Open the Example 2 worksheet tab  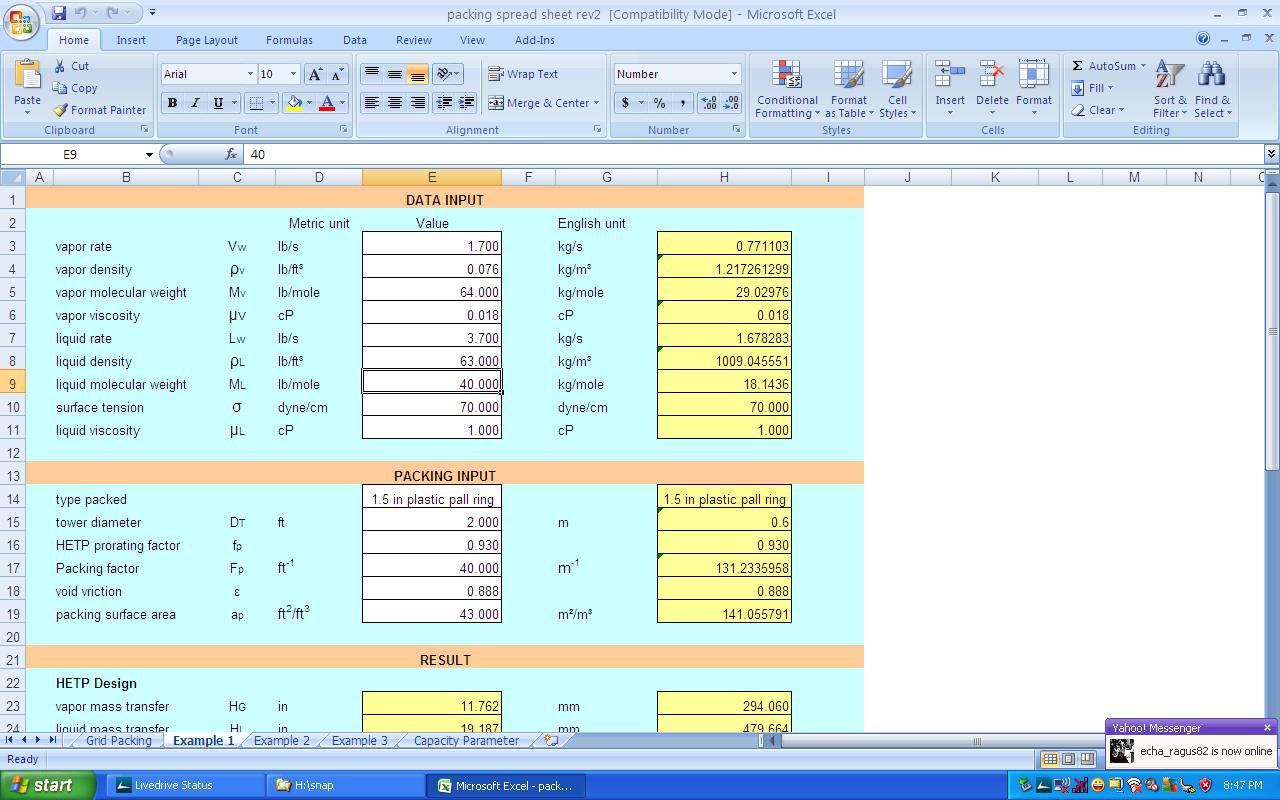[283, 741]
